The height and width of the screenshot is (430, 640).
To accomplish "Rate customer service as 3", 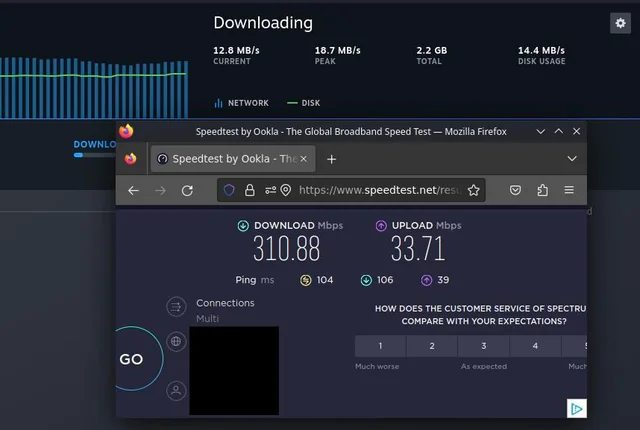I will tap(483, 346).
